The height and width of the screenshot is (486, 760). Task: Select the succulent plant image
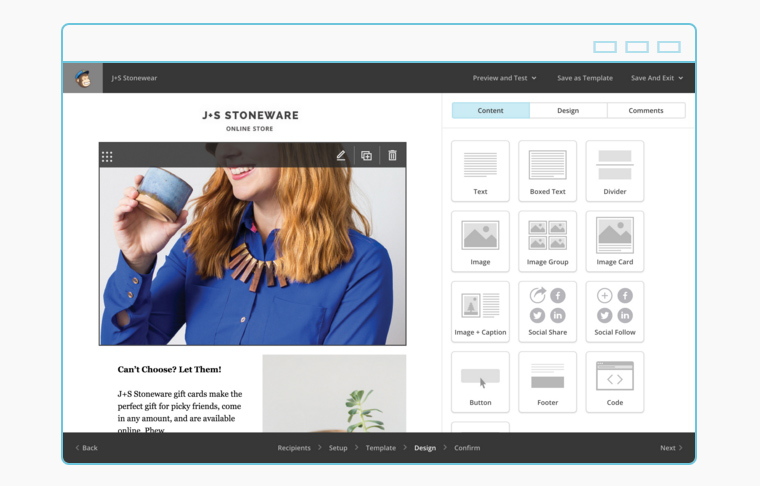(334, 393)
